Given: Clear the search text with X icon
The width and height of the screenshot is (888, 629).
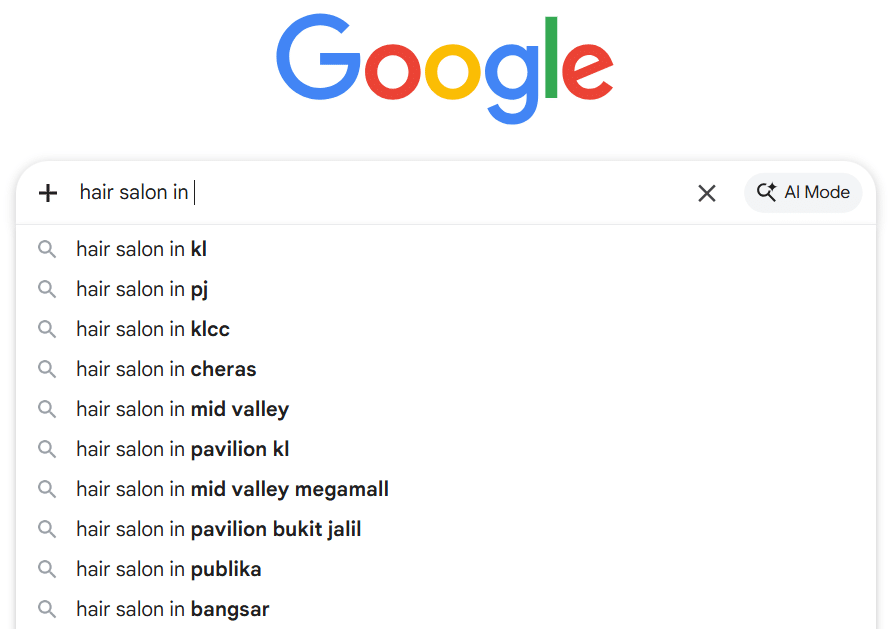Looking at the screenshot, I should coord(706,193).
